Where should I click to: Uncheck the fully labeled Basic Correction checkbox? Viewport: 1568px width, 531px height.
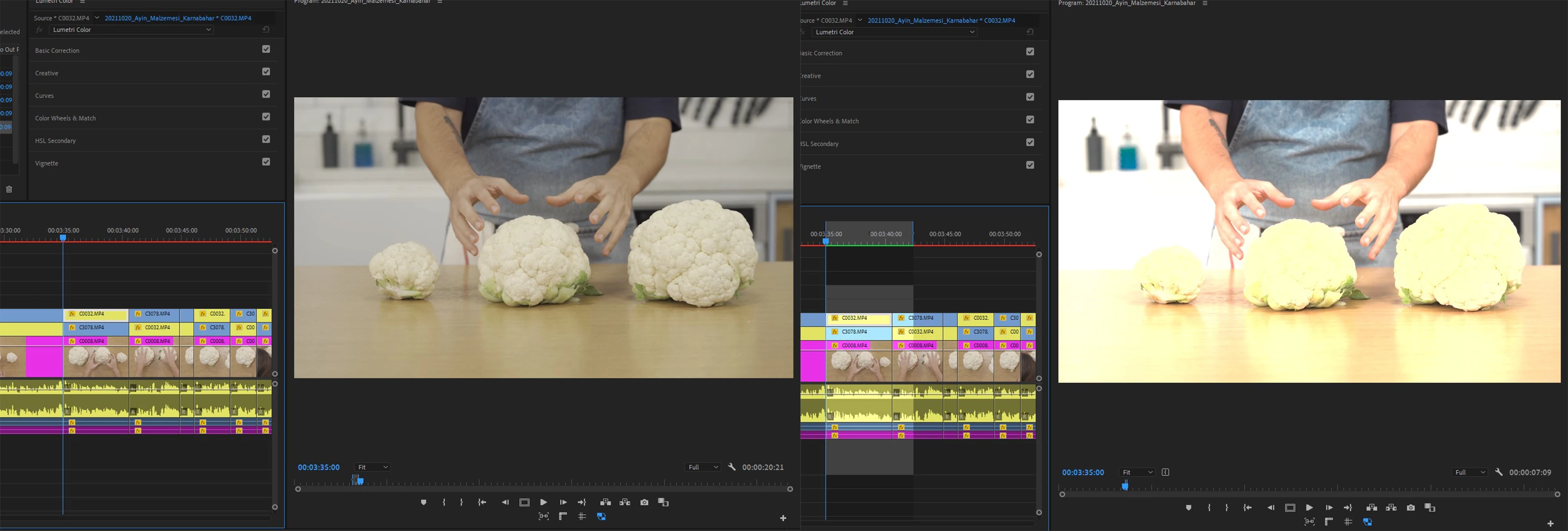point(266,49)
